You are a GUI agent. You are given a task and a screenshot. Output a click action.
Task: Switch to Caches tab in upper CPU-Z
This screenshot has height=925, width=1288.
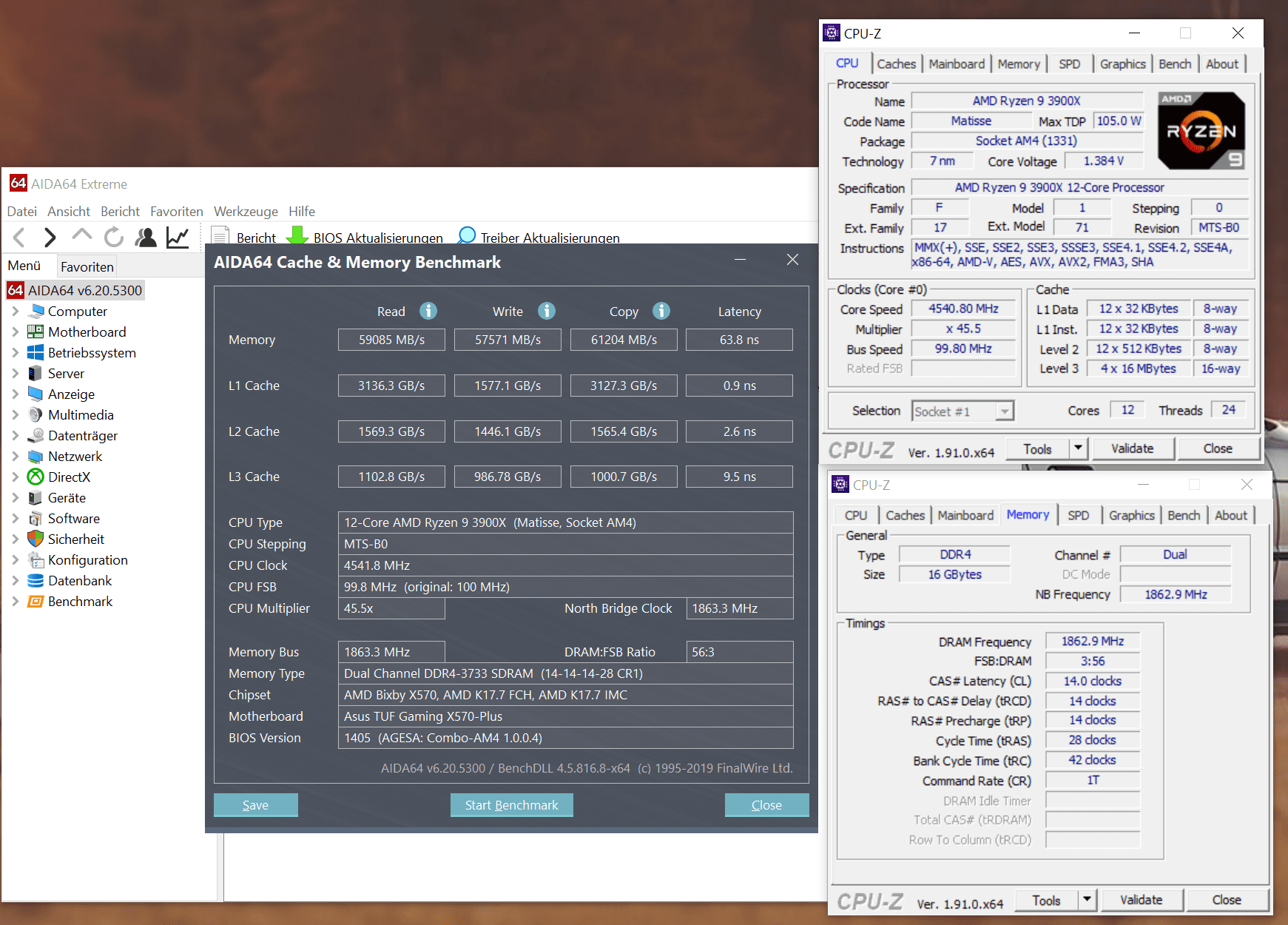pos(896,64)
